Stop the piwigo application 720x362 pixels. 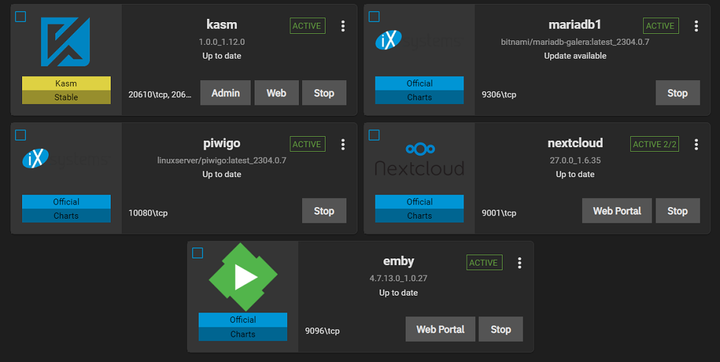tap(324, 211)
